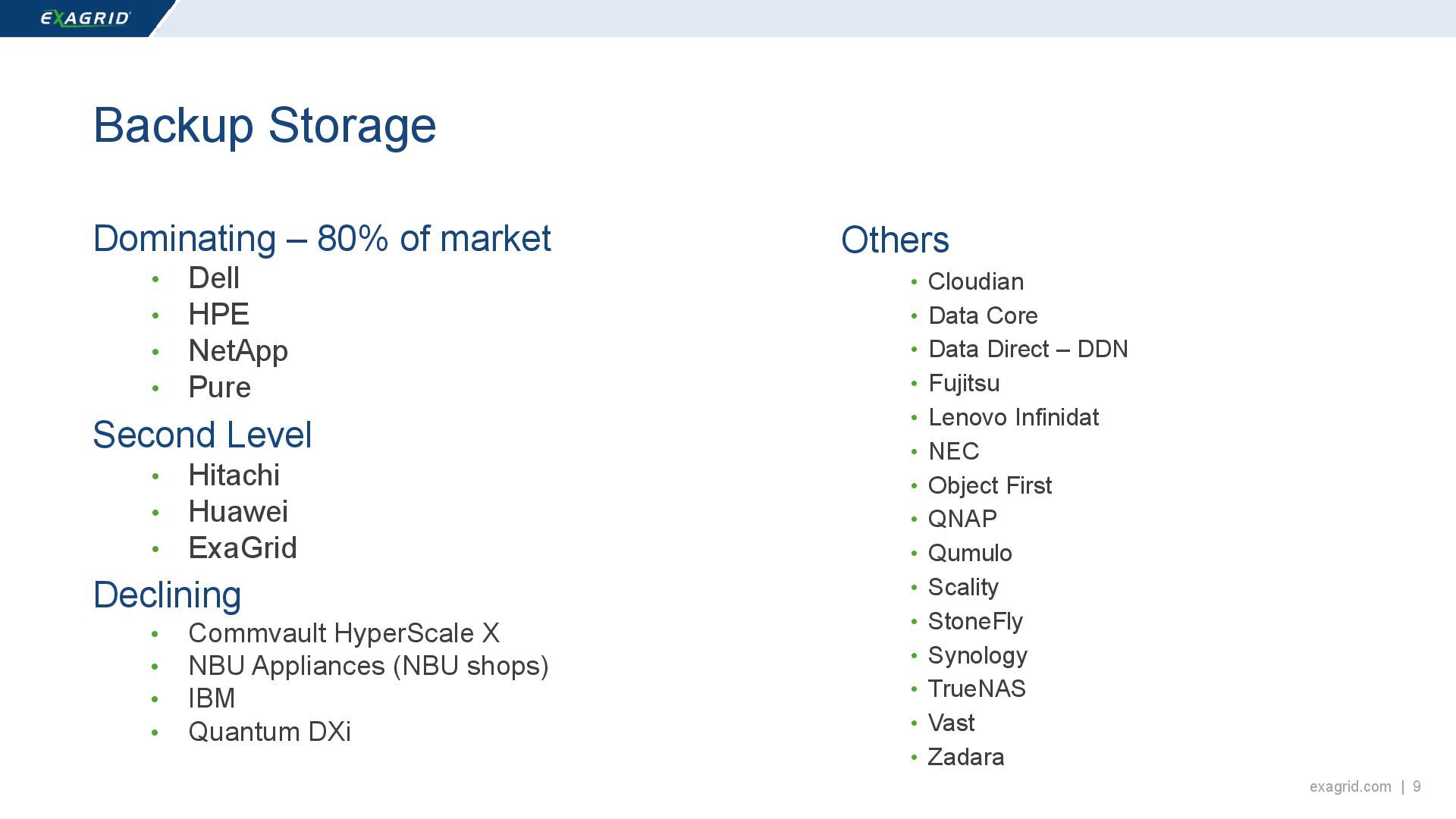The image size is (1456, 819).
Task: Click the Others column heading
Action: pyautogui.click(x=895, y=240)
